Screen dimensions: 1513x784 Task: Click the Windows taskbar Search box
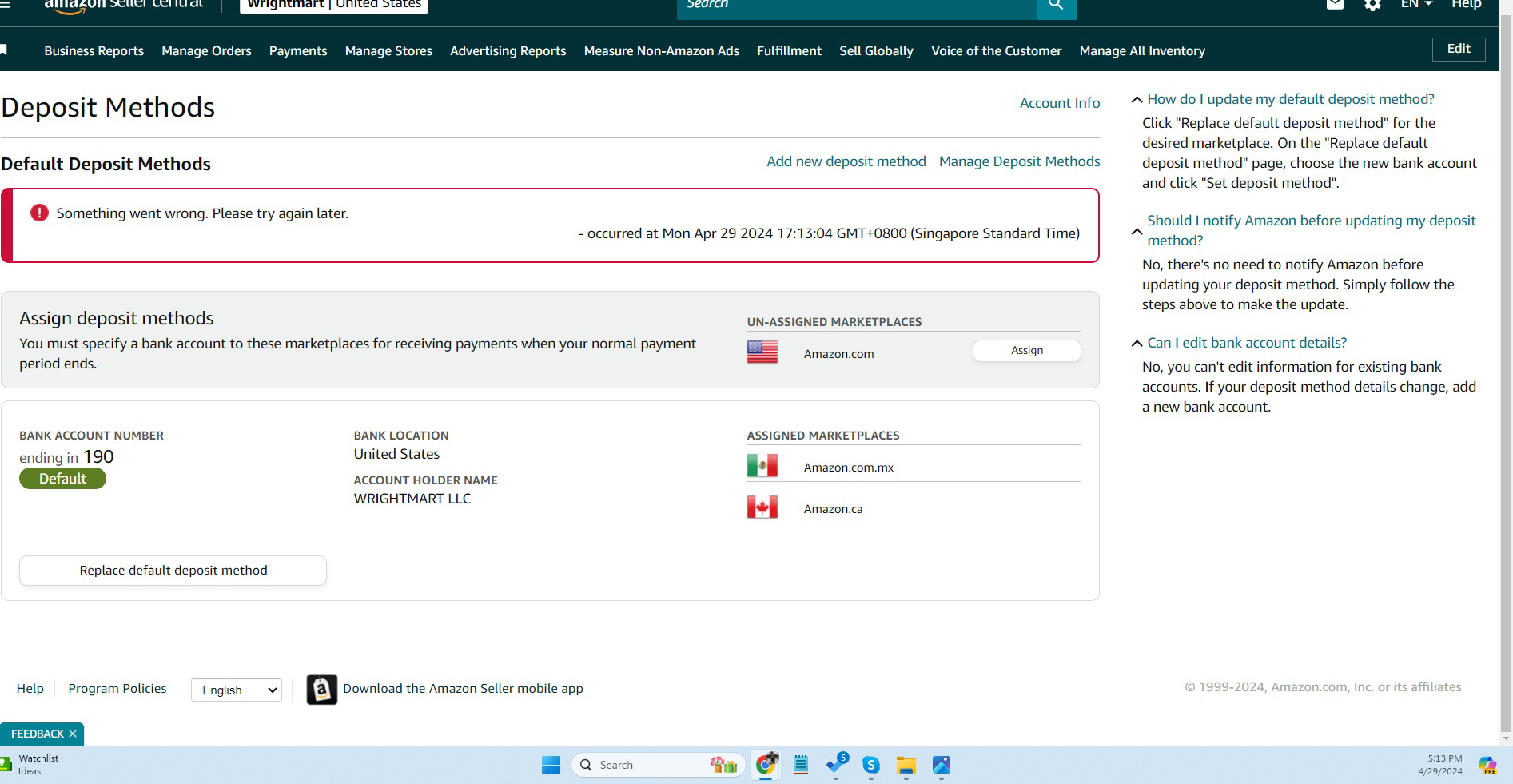(659, 765)
